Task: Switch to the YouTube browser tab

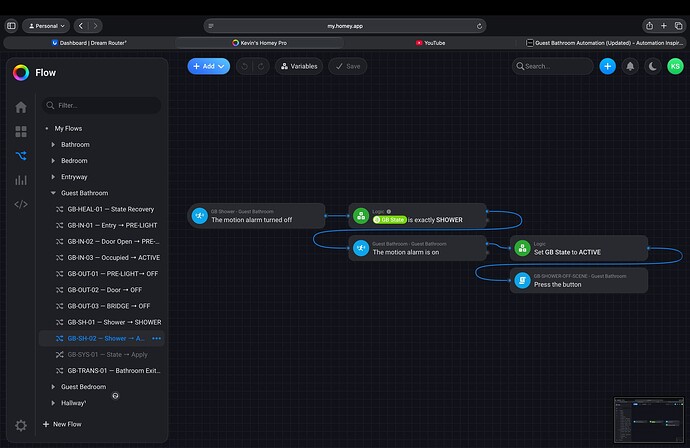Action: [430, 43]
